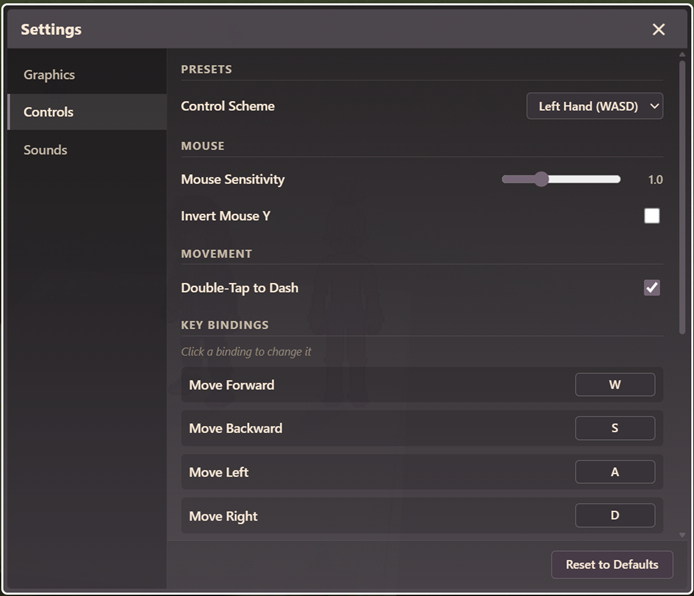Close the Settings dialog with the X

(x=658, y=30)
